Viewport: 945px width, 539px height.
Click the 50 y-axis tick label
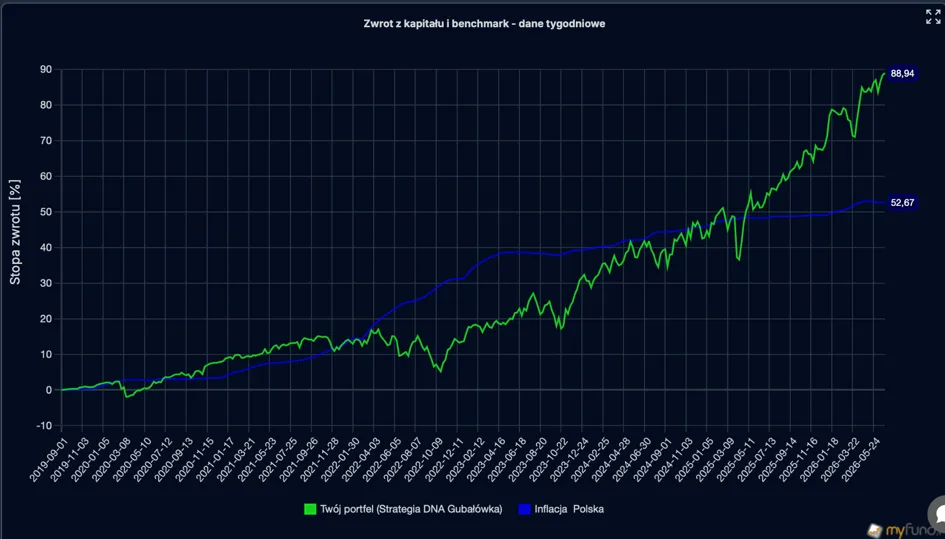[46, 212]
